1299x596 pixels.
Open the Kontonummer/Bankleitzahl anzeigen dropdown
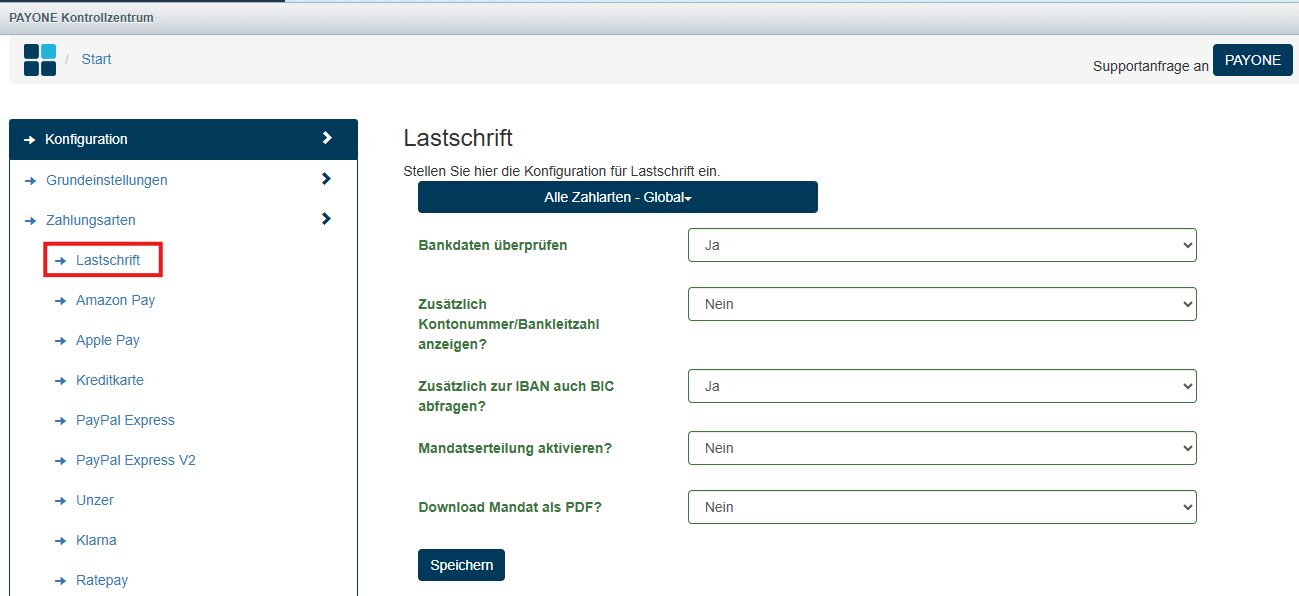click(x=942, y=304)
